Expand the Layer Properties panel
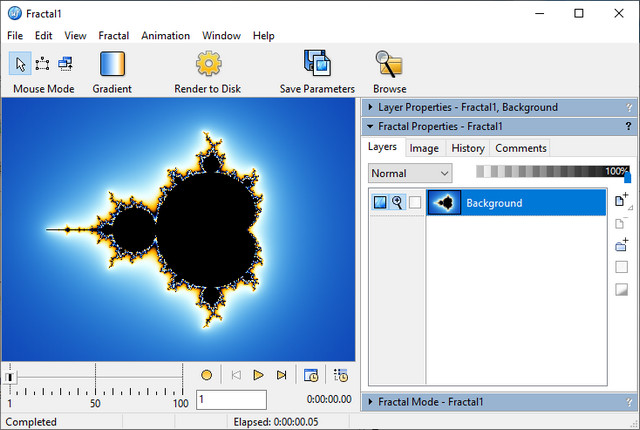The image size is (640, 430). [x=371, y=107]
